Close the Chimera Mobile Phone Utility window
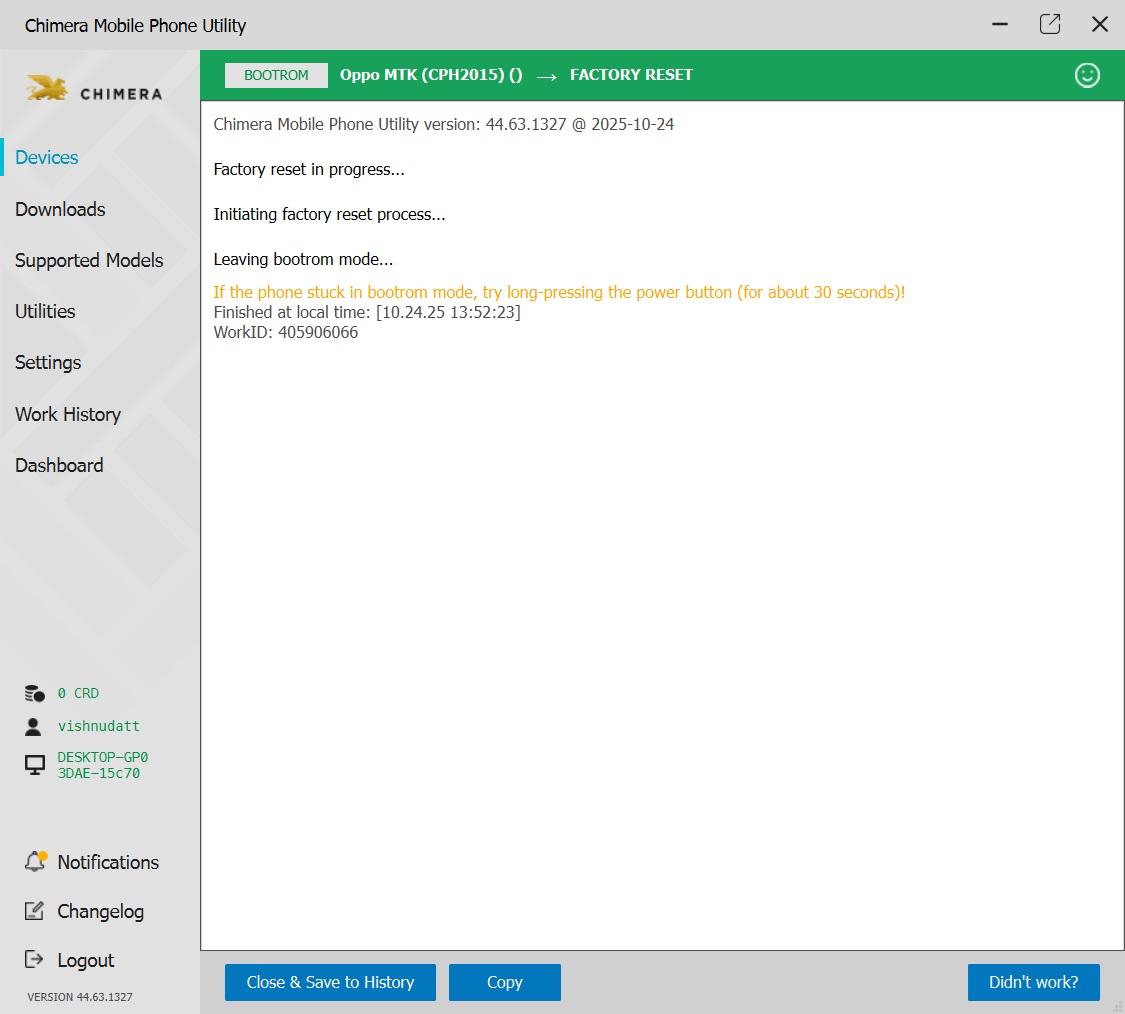1125x1014 pixels. pyautogui.click(x=1099, y=24)
